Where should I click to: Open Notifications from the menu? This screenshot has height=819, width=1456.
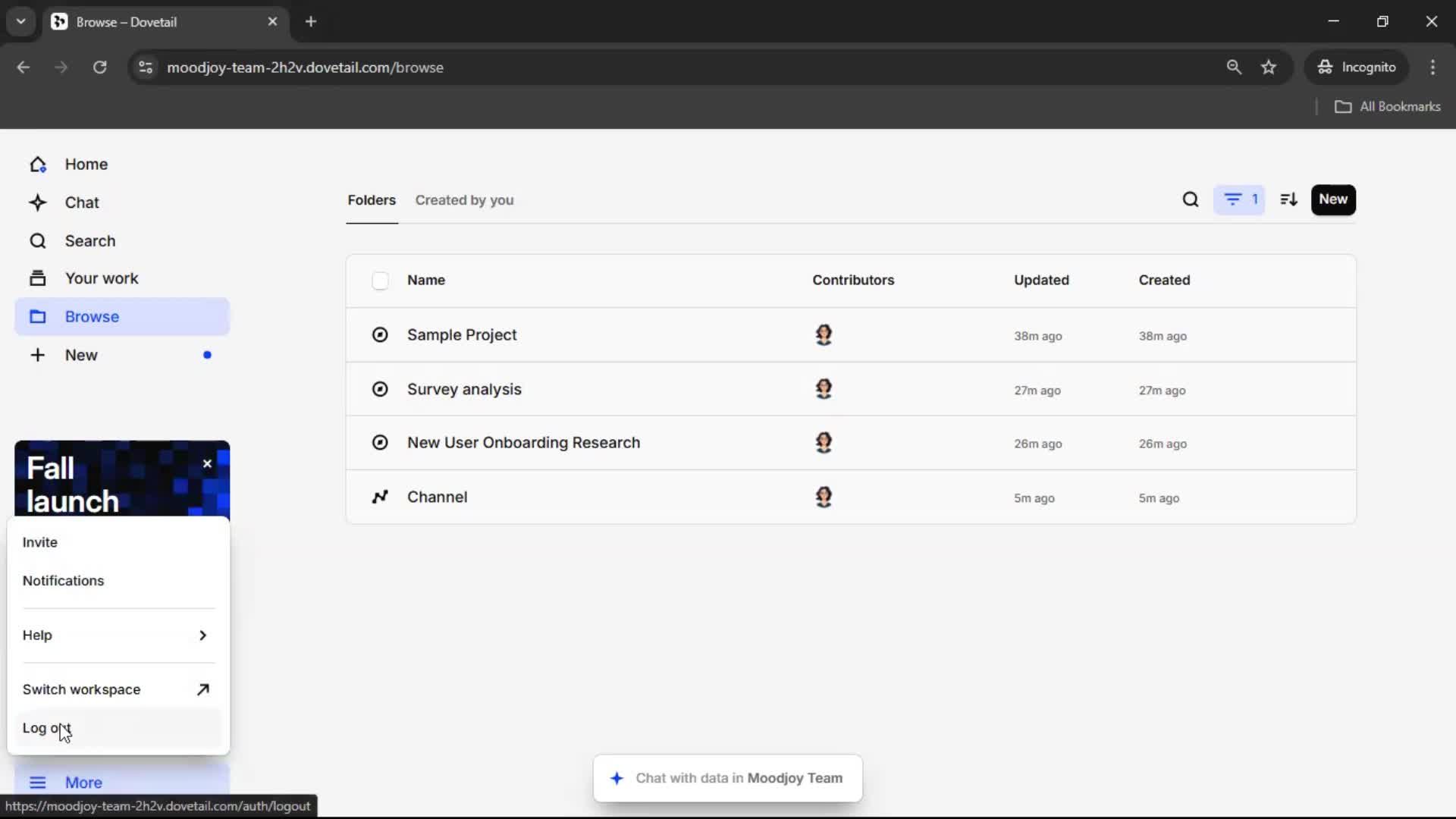[x=63, y=581]
